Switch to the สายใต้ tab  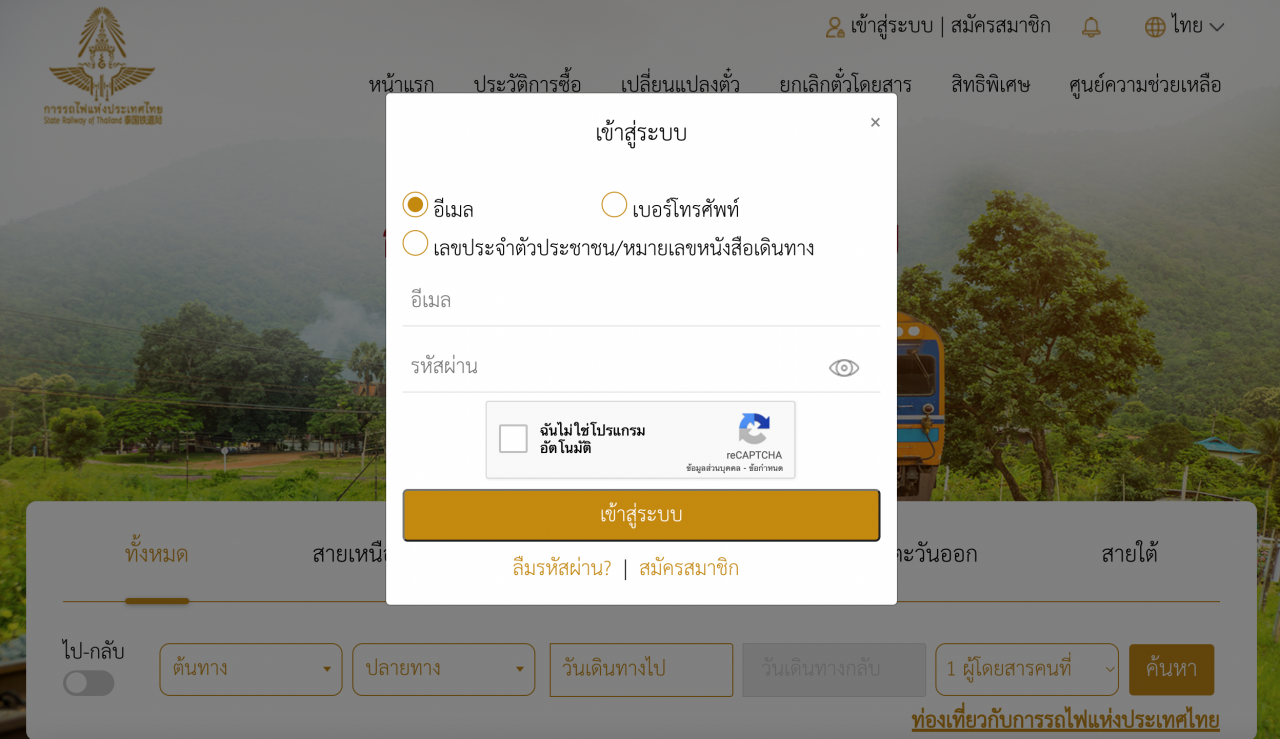[1130, 554]
